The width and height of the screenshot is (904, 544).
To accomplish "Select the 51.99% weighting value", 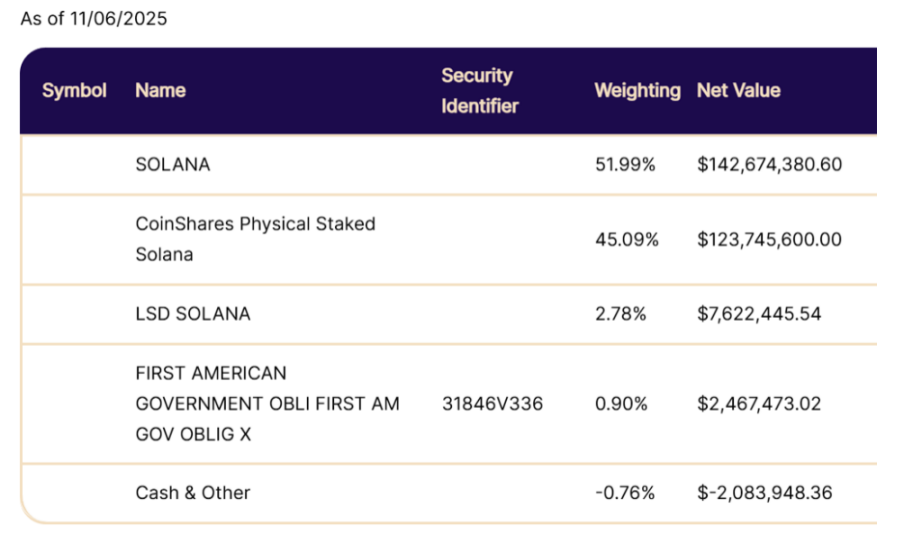I will click(625, 165).
